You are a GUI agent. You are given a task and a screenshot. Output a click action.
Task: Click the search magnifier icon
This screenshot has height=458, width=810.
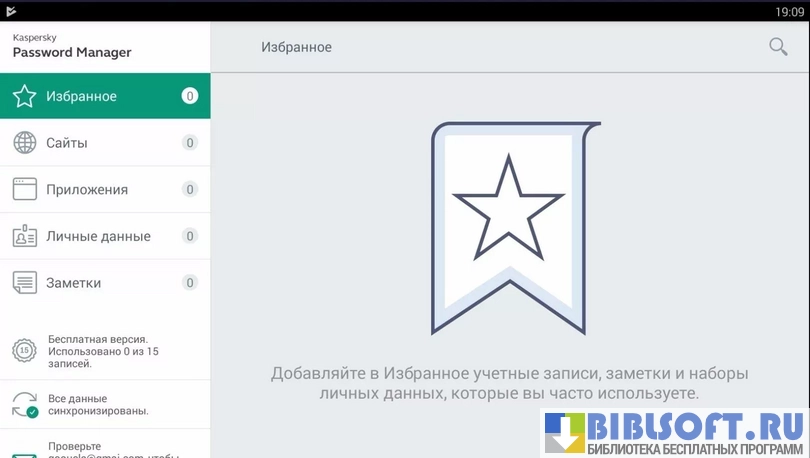click(777, 47)
